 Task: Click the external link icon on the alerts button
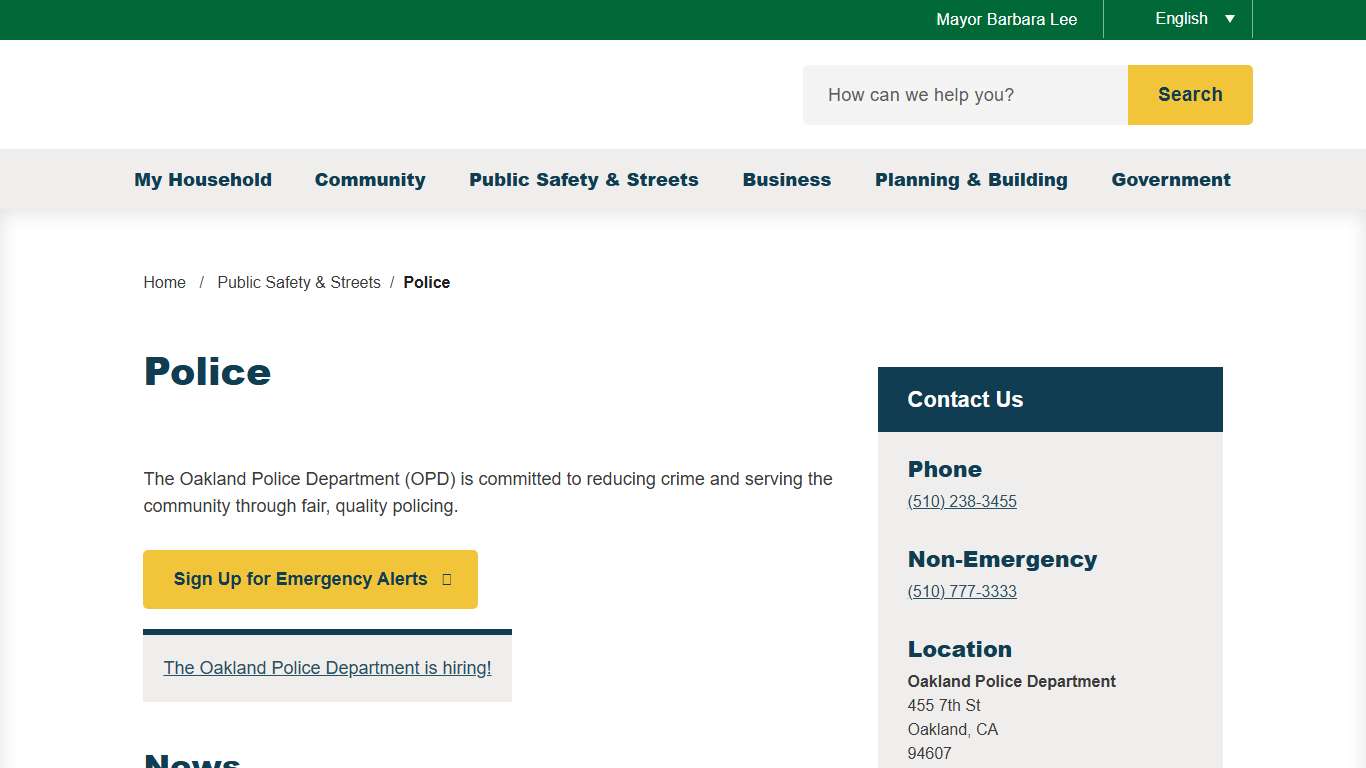447,580
